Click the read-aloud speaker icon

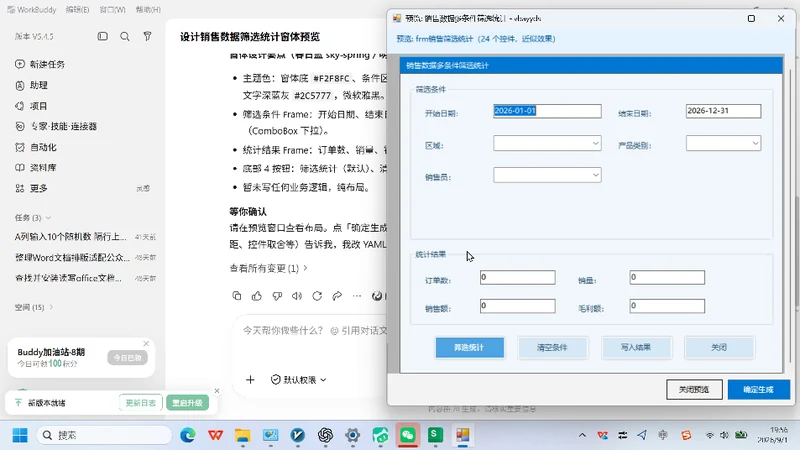coord(297,296)
